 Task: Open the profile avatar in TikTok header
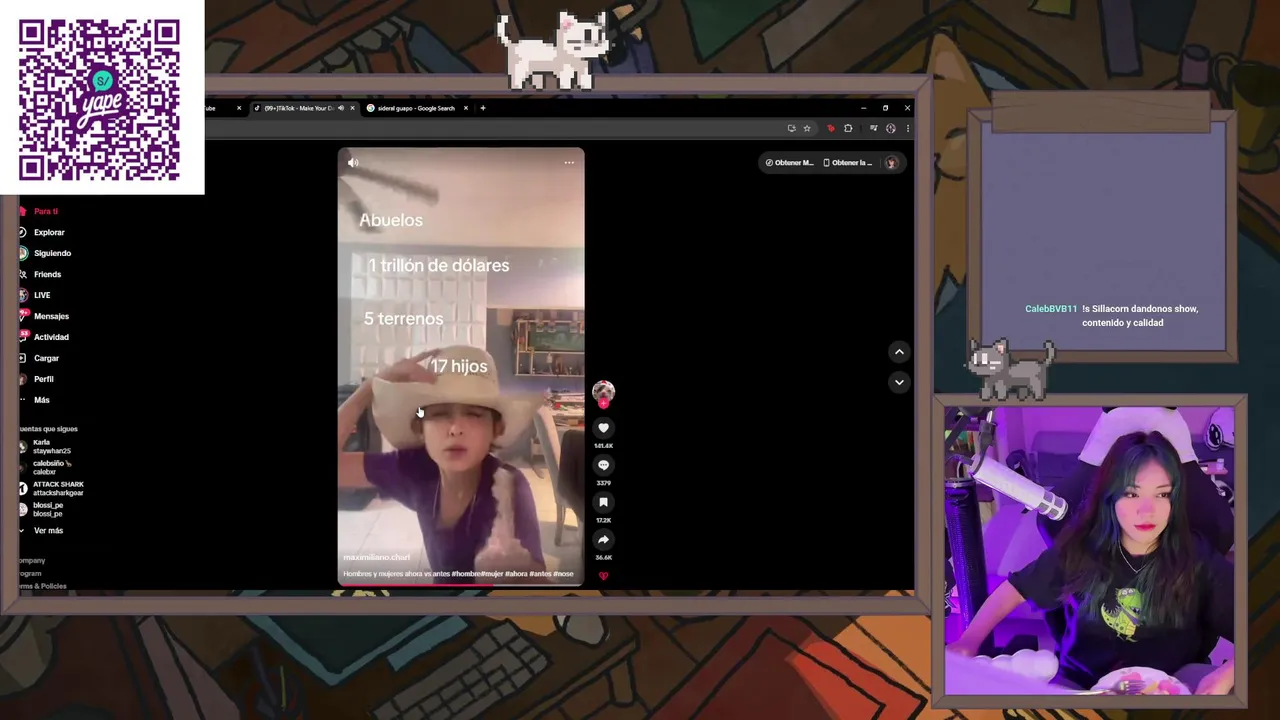(891, 162)
